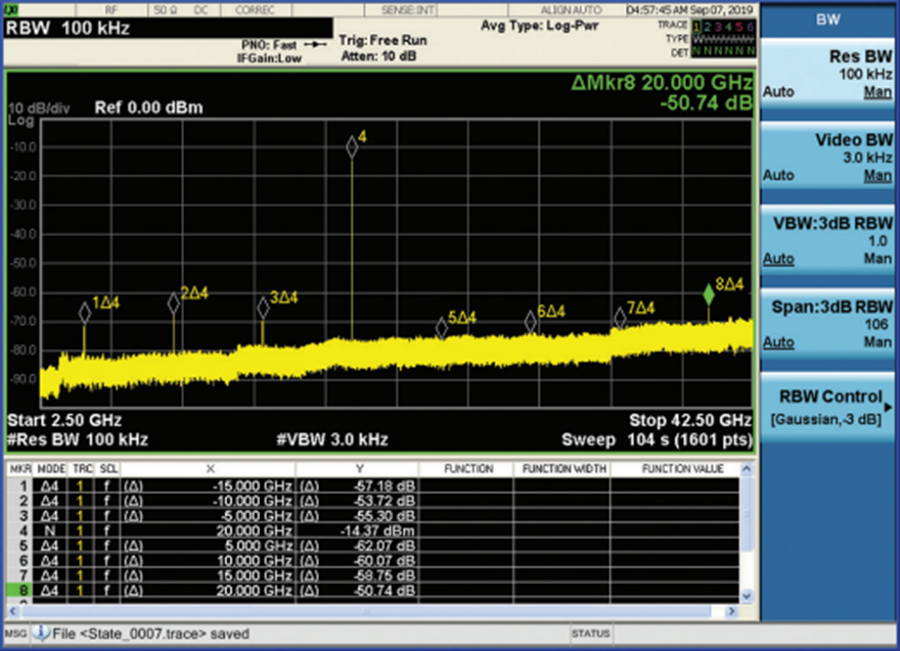900x651 pixels.
Task: Select trace number 1 in TRACE indicator
Action: (698, 25)
